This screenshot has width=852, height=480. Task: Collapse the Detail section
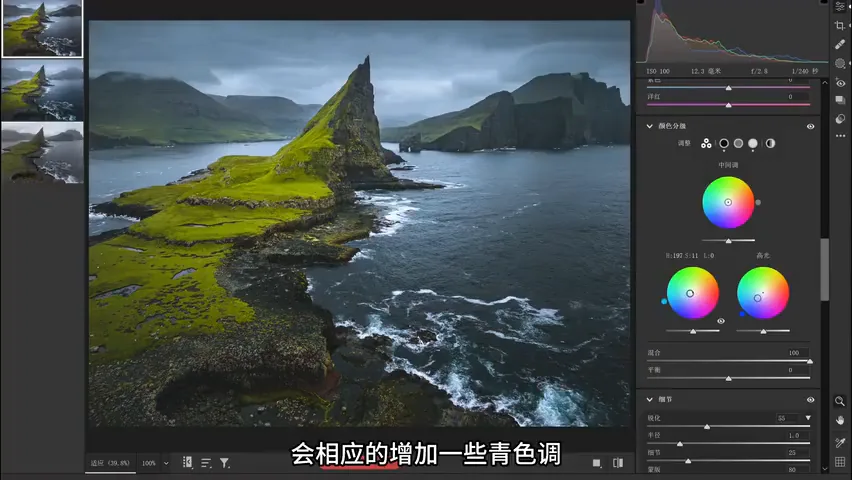pyautogui.click(x=649, y=400)
